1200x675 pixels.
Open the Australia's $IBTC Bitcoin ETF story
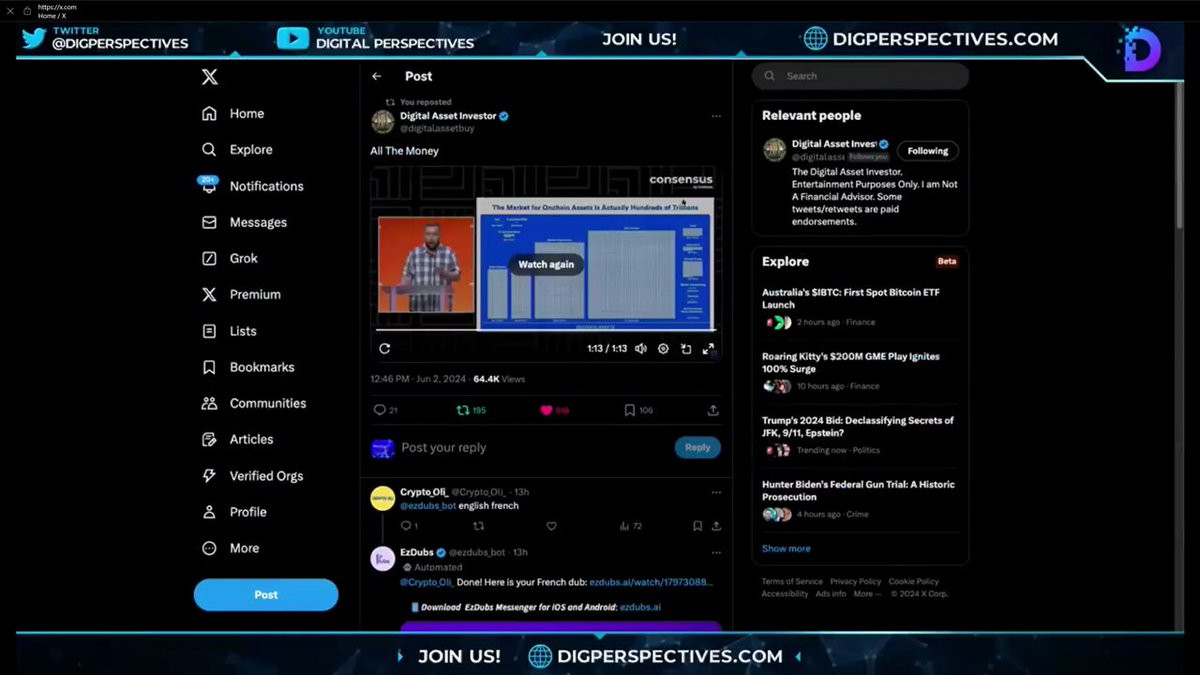click(x=860, y=307)
